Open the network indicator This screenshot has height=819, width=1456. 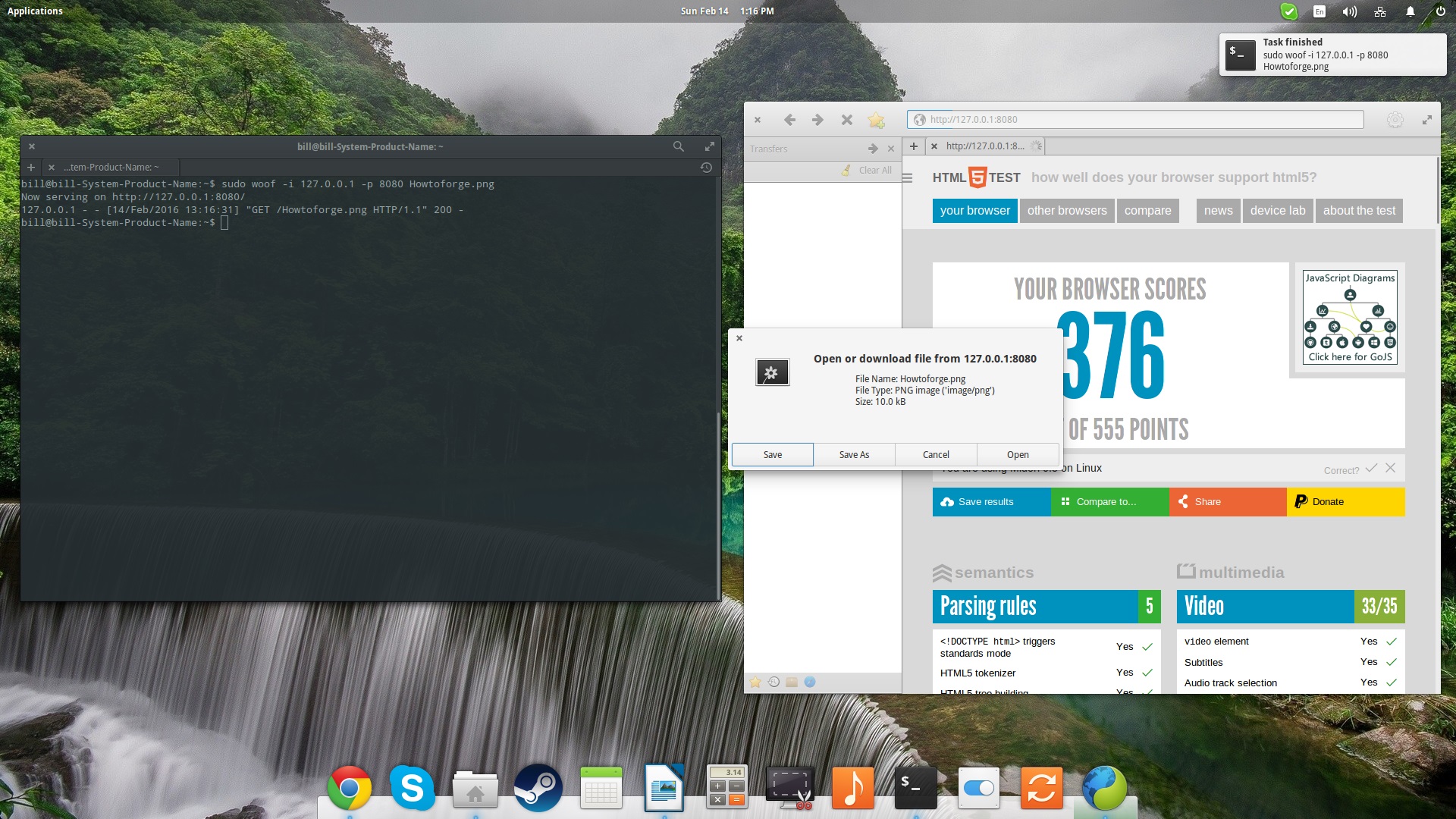[x=1379, y=11]
